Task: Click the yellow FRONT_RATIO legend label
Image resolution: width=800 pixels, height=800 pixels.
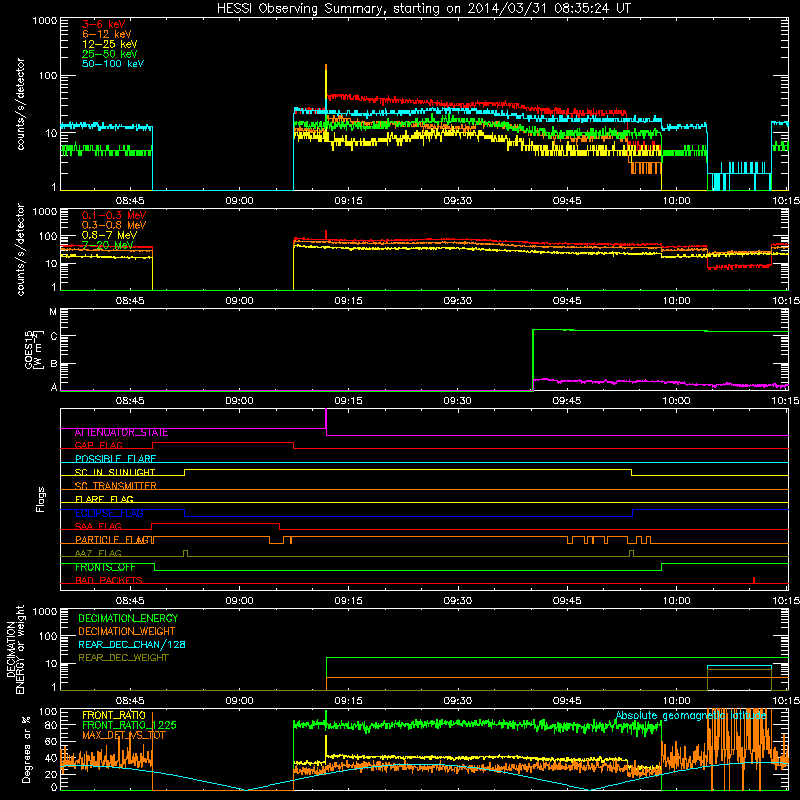Action: (x=114, y=715)
